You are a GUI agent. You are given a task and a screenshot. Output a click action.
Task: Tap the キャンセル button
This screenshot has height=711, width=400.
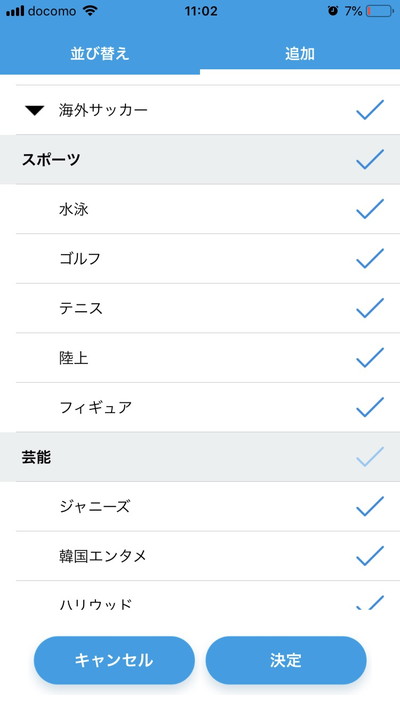pyautogui.click(x=114, y=660)
